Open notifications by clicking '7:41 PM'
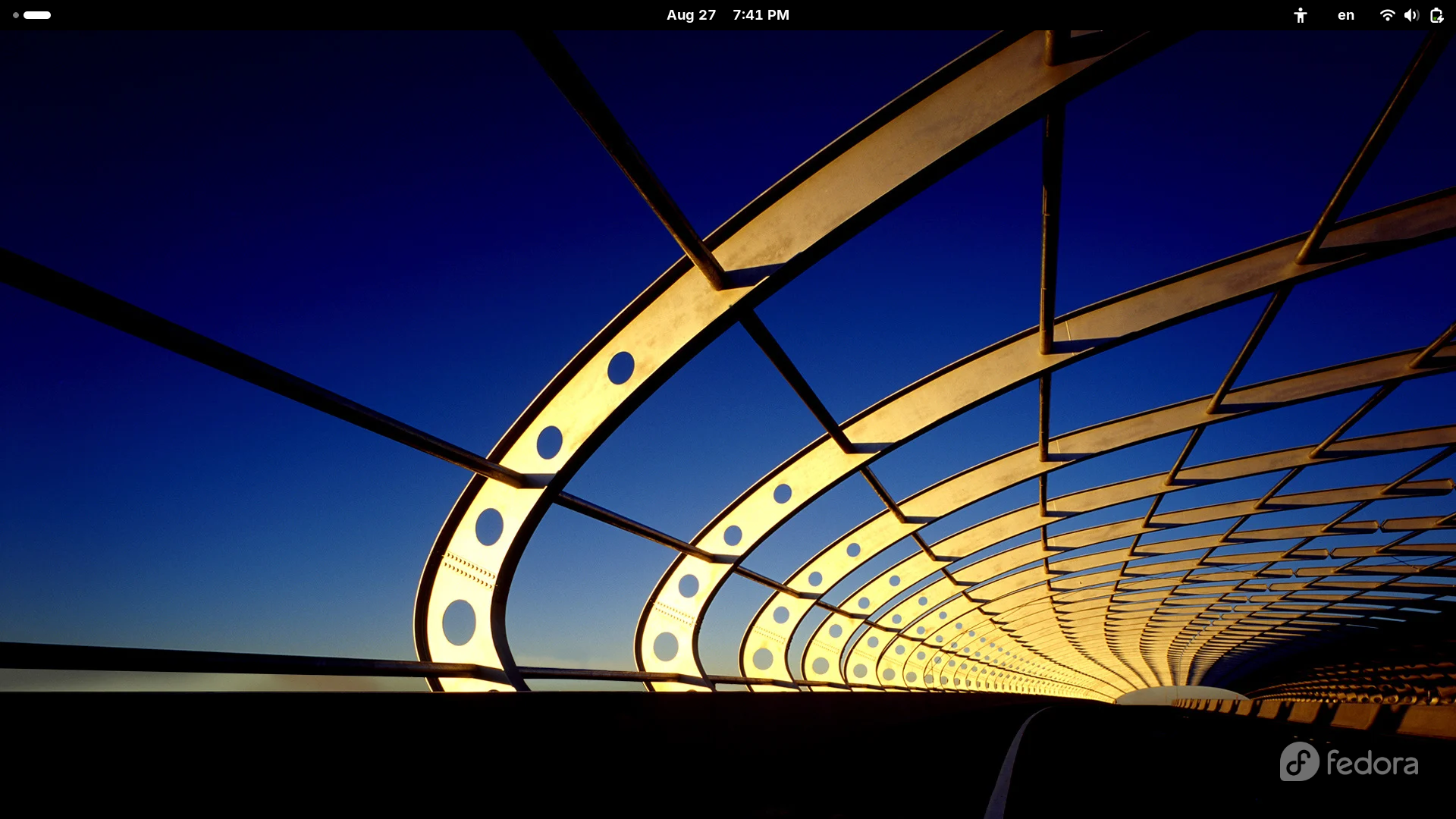The image size is (1456, 819). click(x=761, y=15)
